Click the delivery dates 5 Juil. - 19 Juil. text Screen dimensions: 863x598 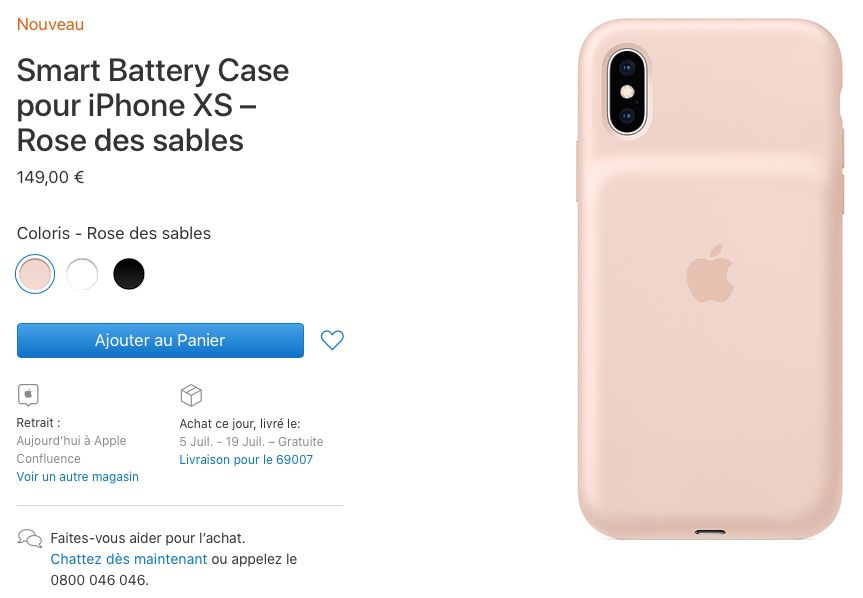click(x=226, y=441)
